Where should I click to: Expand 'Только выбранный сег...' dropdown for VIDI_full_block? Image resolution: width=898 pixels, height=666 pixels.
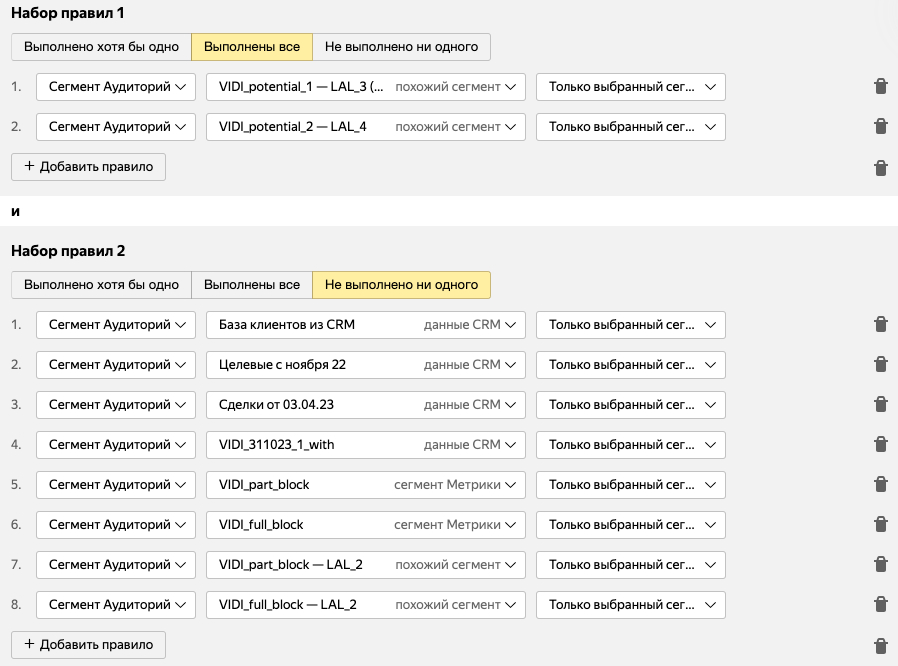coord(630,525)
